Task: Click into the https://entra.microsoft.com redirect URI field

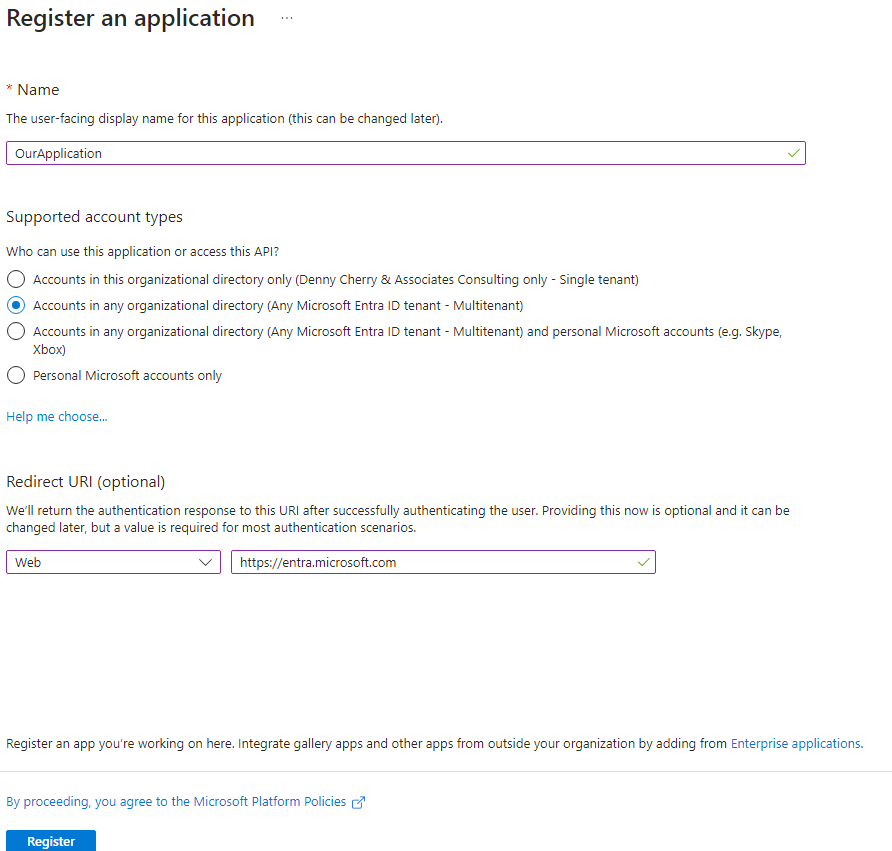Action: [443, 562]
